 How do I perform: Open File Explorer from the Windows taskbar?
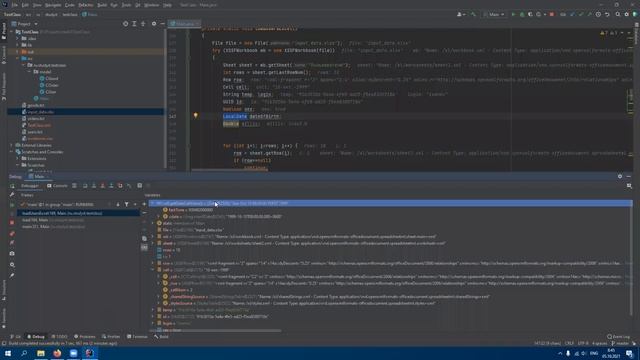point(40,353)
